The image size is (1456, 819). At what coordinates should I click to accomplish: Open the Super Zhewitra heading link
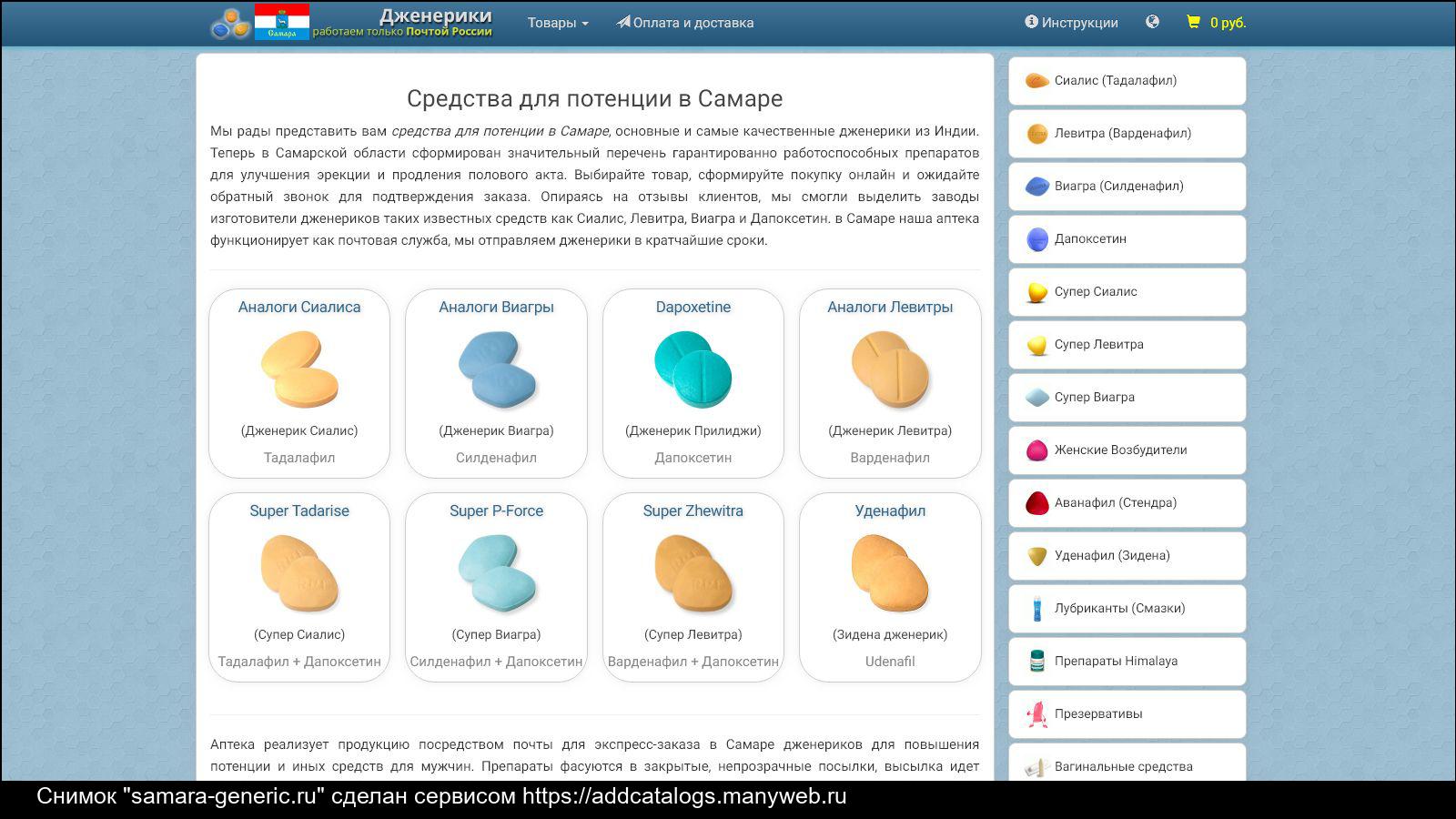pyautogui.click(x=693, y=511)
